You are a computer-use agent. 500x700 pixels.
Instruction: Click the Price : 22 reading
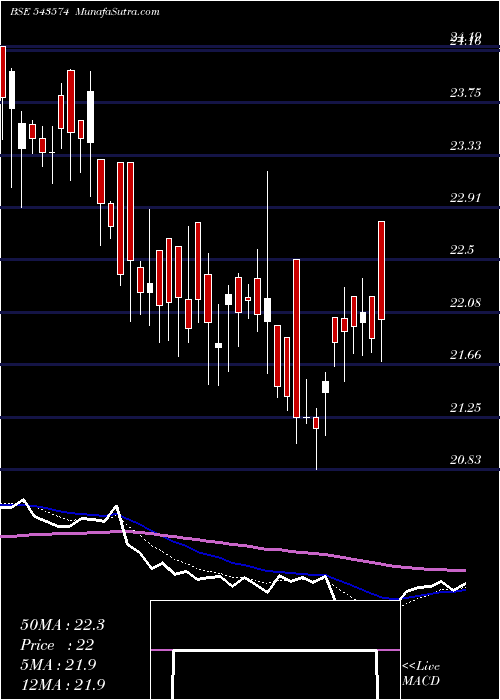pos(57,645)
